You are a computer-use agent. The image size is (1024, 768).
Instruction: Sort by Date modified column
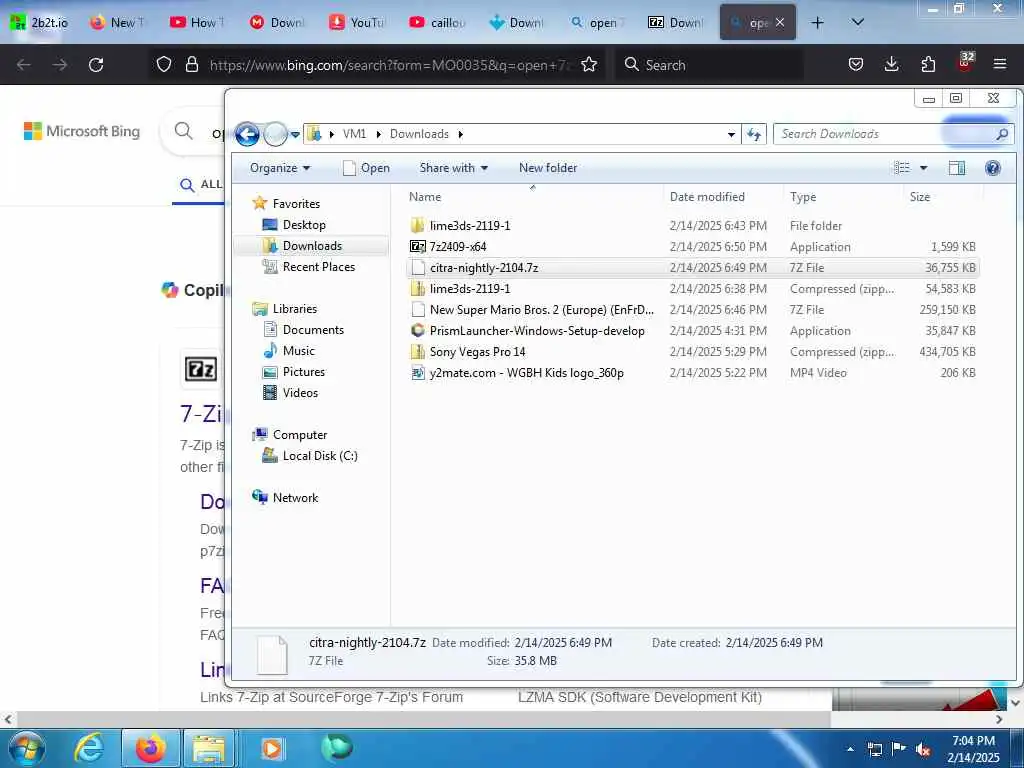[707, 197]
